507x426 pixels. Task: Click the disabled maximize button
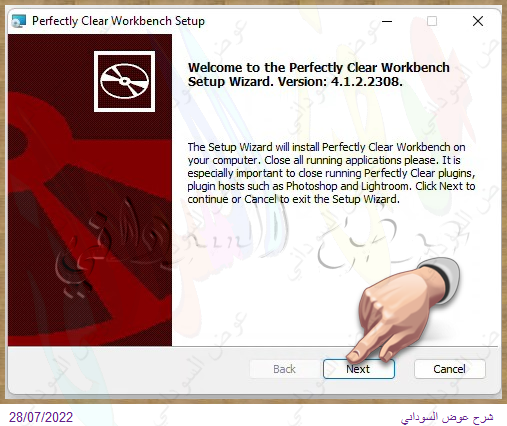tap(432, 21)
